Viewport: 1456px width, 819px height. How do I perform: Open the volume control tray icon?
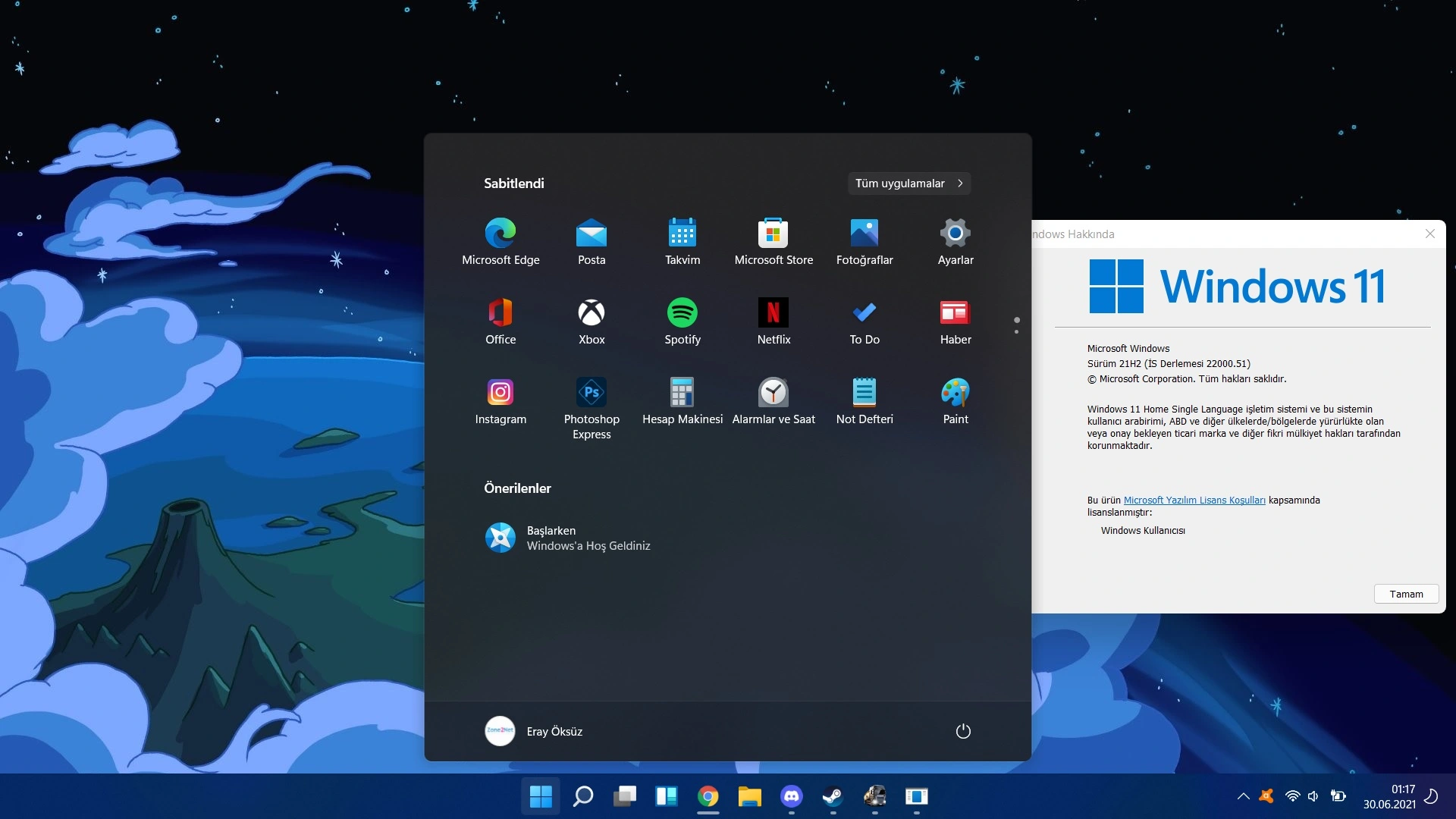(x=1313, y=796)
